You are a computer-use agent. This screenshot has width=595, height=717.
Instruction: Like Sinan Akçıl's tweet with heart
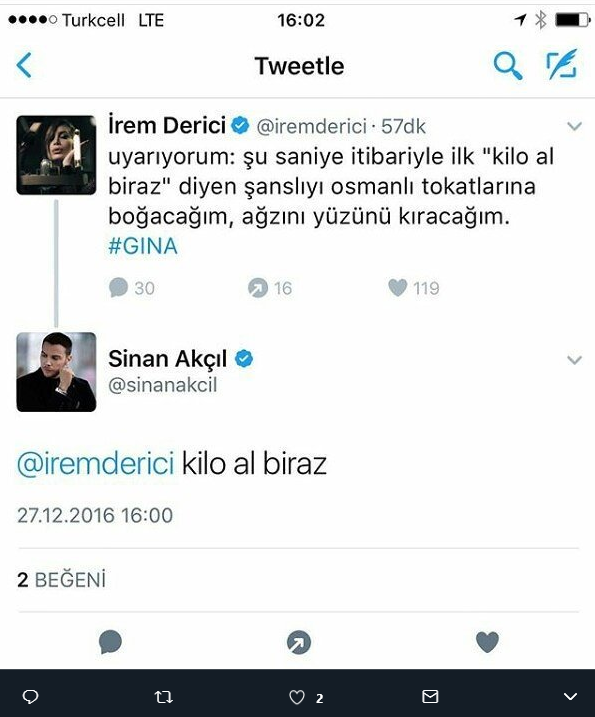(x=487, y=642)
